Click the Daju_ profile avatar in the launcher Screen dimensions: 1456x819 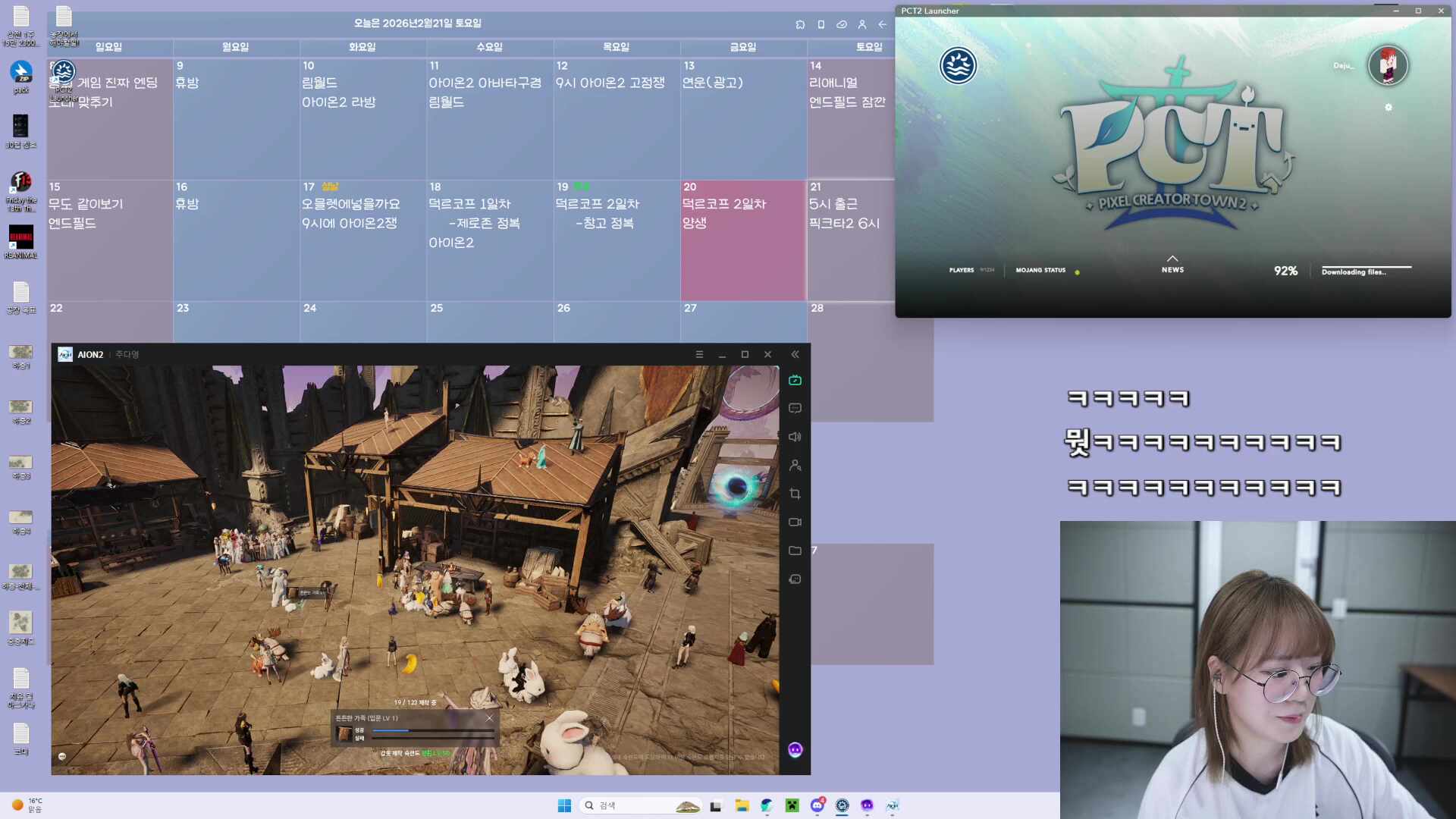tap(1388, 66)
